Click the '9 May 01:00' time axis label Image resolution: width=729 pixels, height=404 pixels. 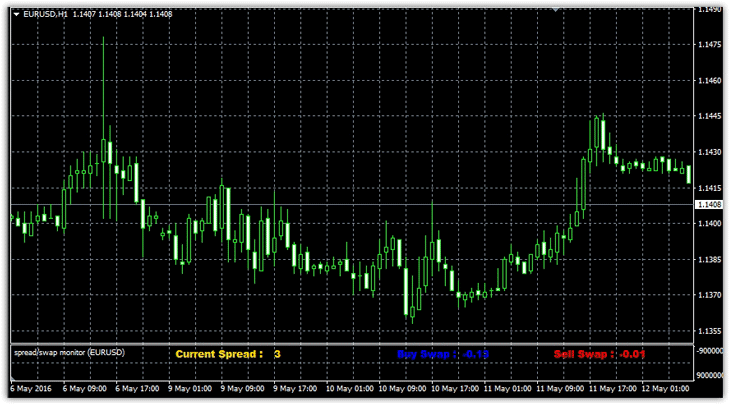[192, 388]
